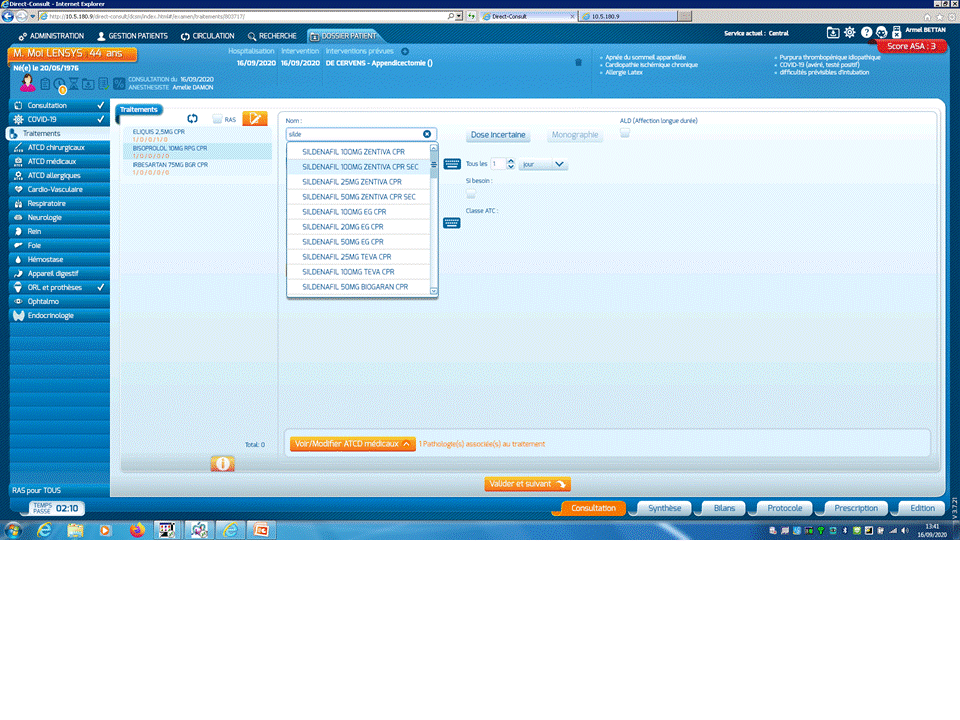Viewport: 960px width, 720px height.
Task: Open the CIRCULATION menu
Action: point(208,36)
